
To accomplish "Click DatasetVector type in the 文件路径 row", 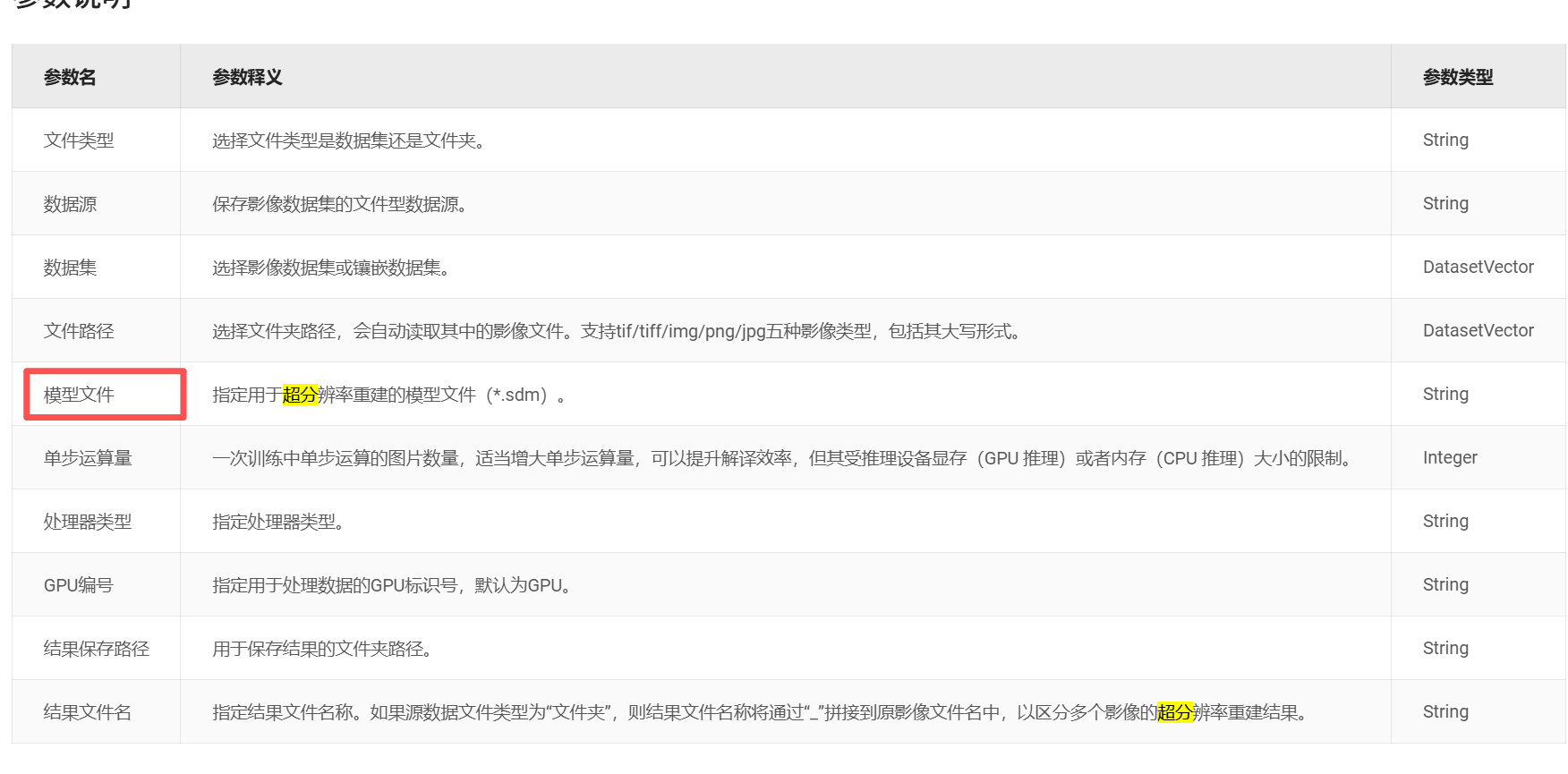I will (1478, 331).
